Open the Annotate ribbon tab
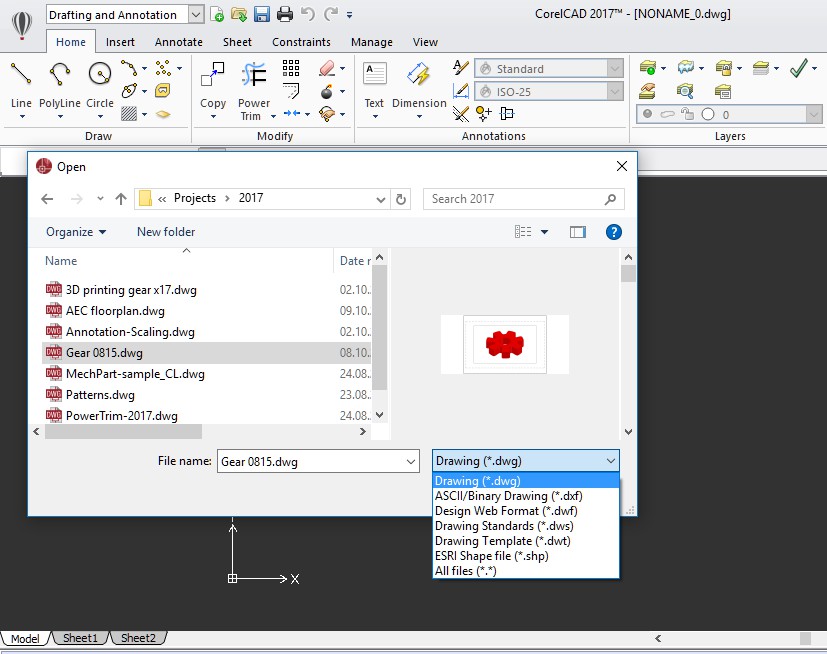This screenshot has height=654, width=827. click(x=179, y=42)
